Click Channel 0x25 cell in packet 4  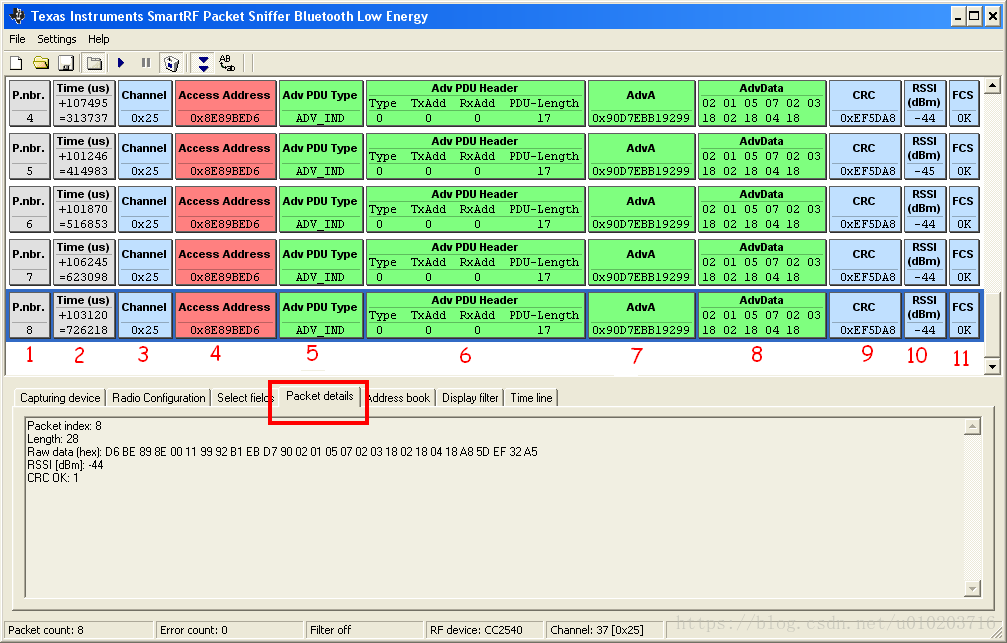click(144, 103)
